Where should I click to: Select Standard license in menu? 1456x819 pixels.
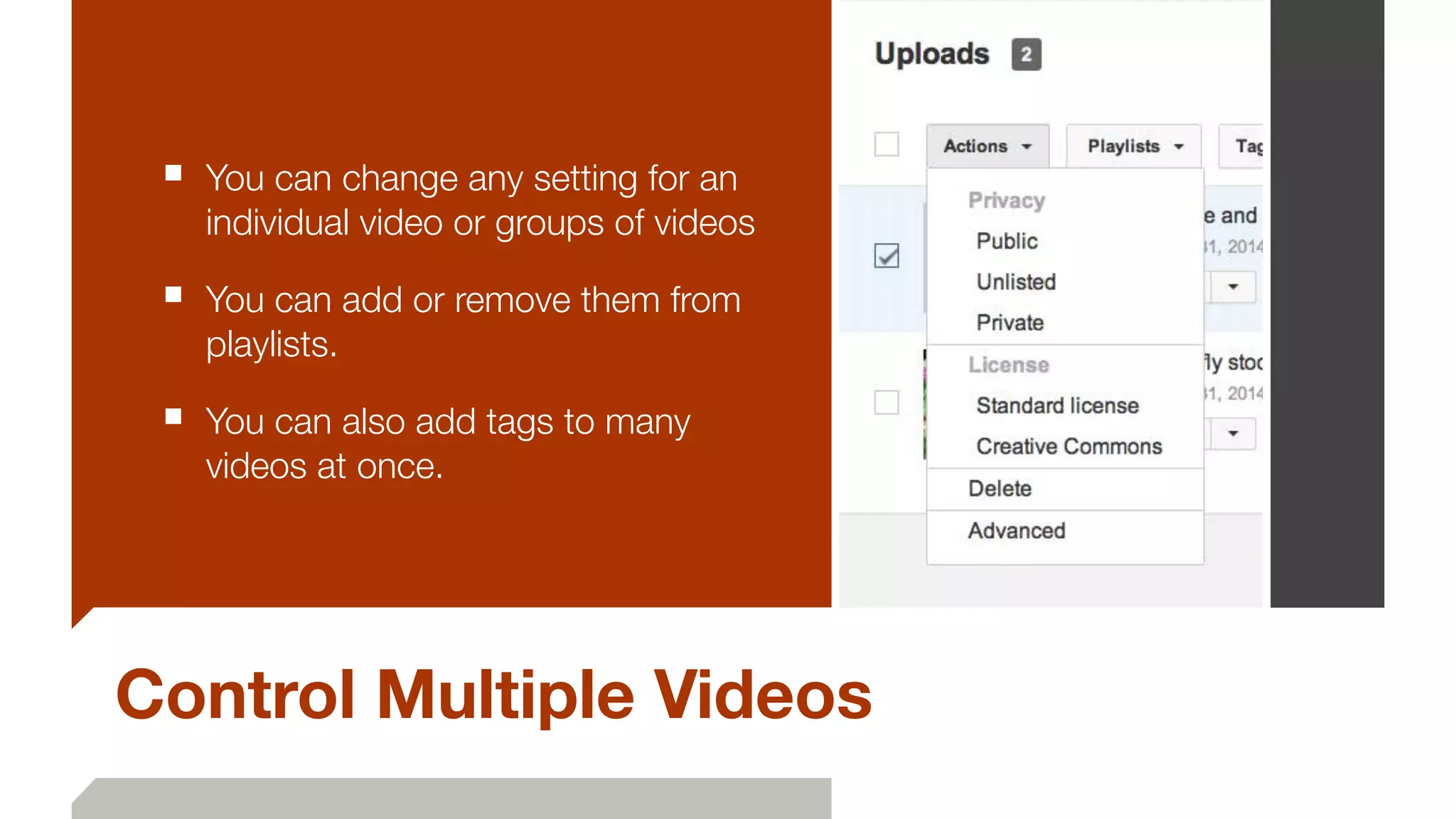1057,405
